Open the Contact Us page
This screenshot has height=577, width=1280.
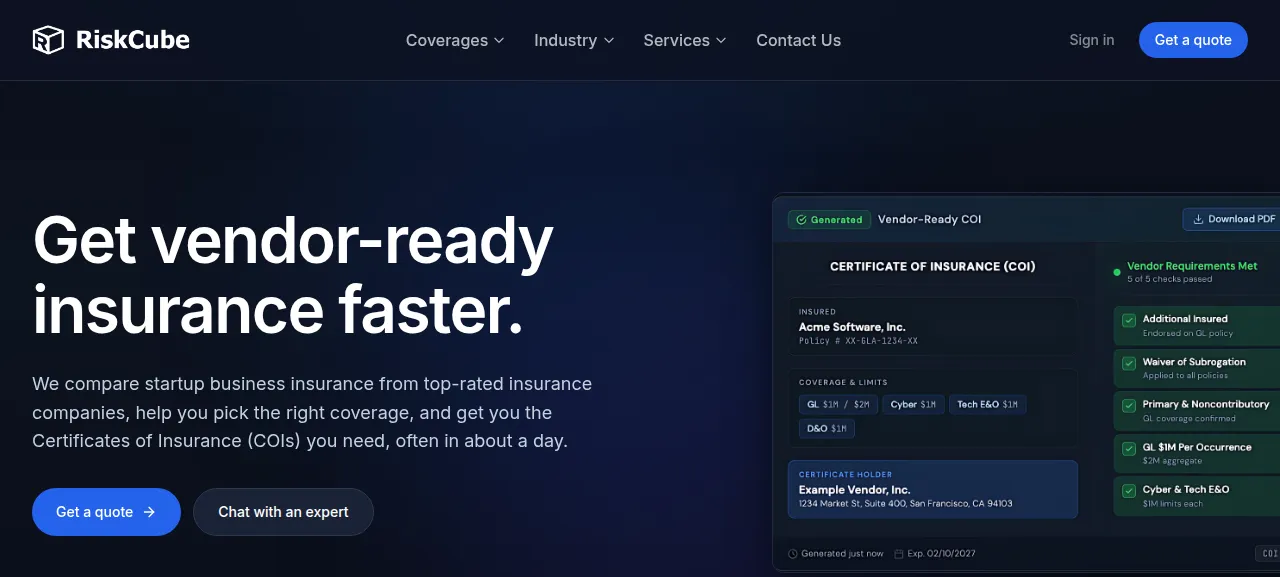click(x=798, y=40)
